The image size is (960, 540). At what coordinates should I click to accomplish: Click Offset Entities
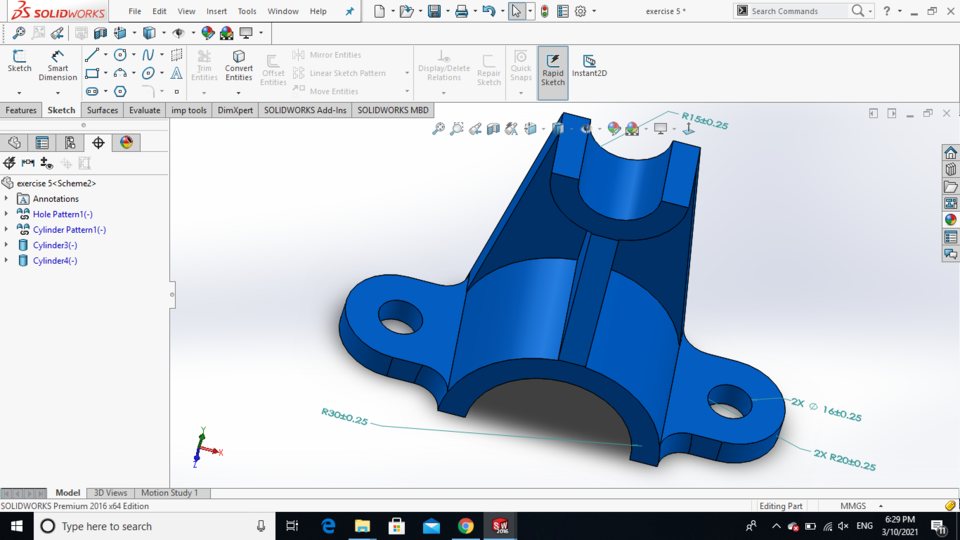tap(273, 69)
